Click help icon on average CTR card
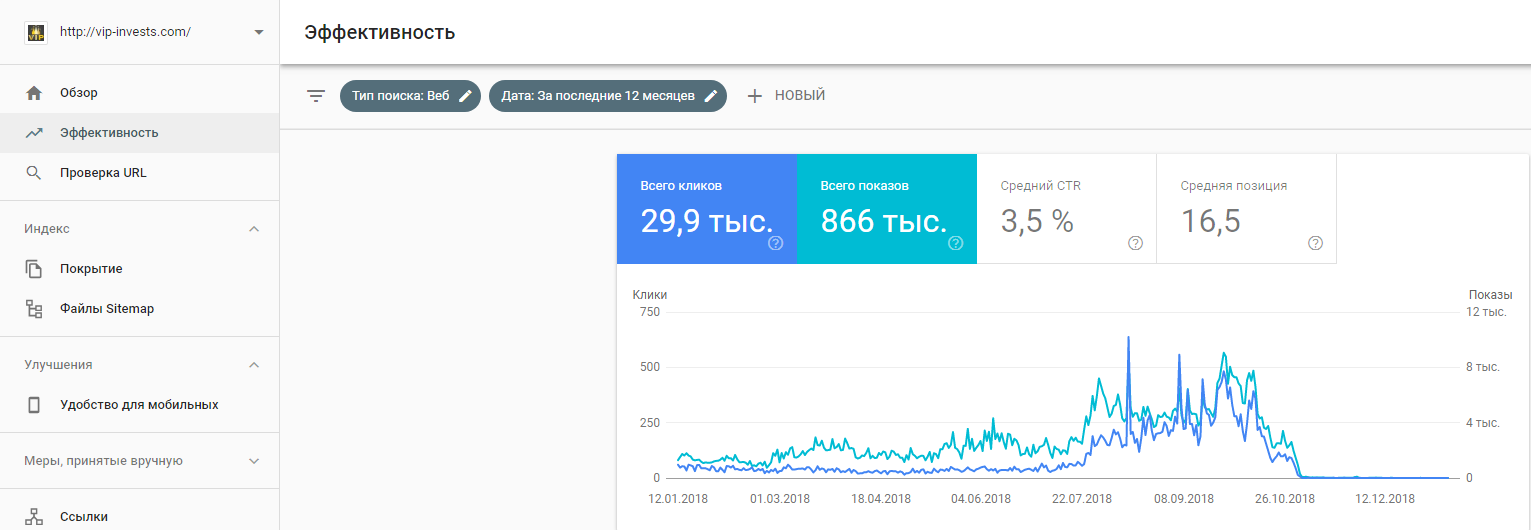 pos(1135,243)
